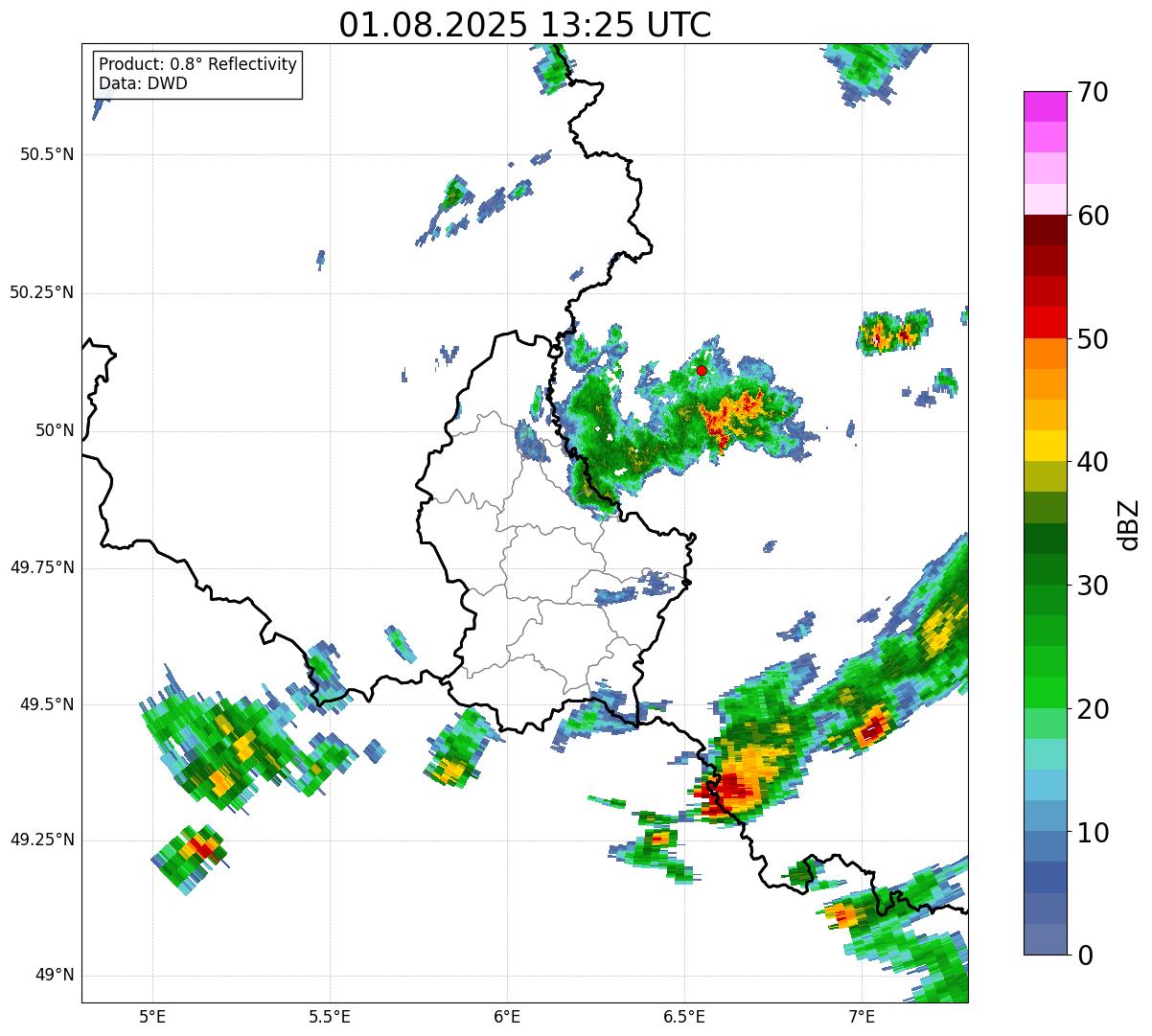Click the 49.25°N latitude label
Screen dimensions: 1152x1036
click(x=42, y=840)
